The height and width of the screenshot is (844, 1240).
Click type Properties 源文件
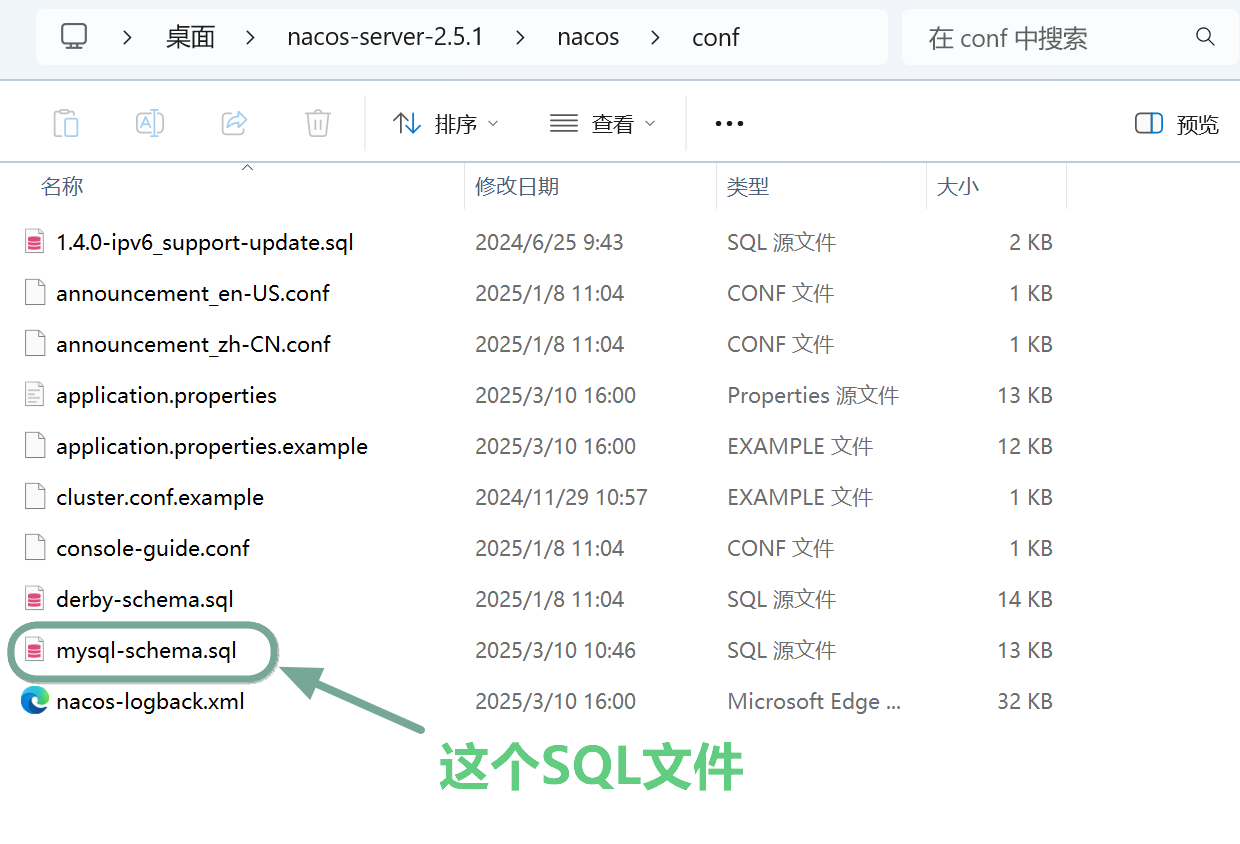(813, 395)
